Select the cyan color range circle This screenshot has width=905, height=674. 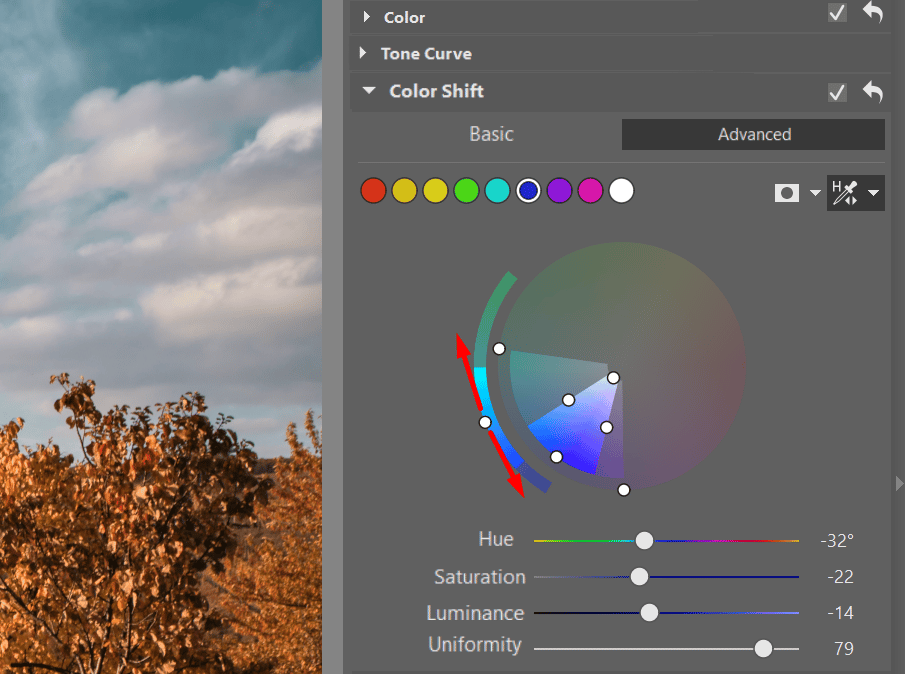(x=497, y=190)
